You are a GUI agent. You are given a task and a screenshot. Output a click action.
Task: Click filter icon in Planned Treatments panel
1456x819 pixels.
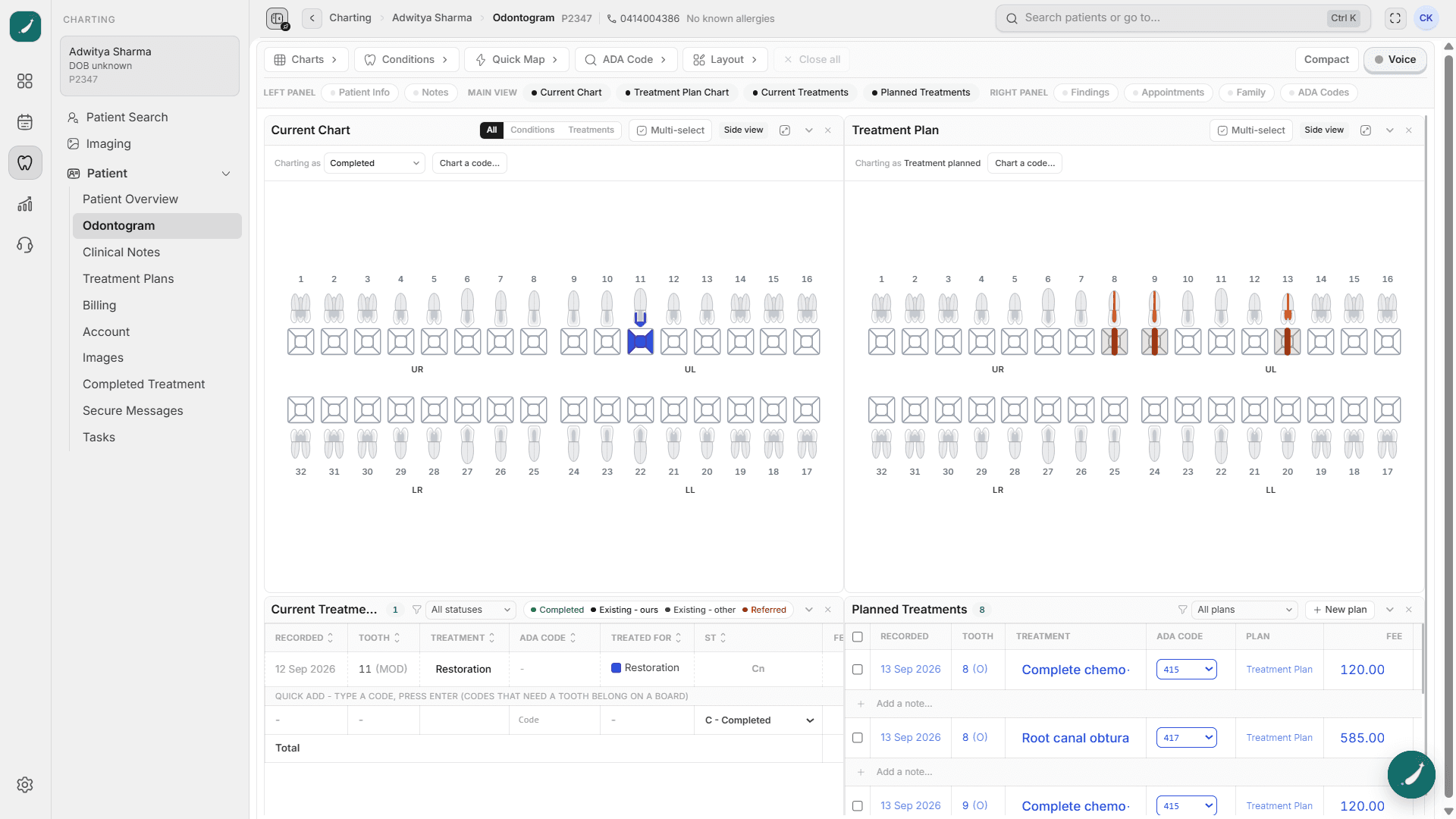click(x=1182, y=610)
